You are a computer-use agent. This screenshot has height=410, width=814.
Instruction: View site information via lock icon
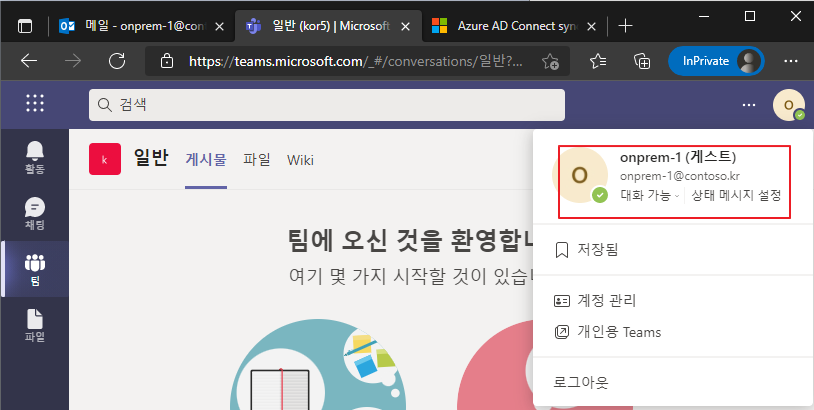167,61
